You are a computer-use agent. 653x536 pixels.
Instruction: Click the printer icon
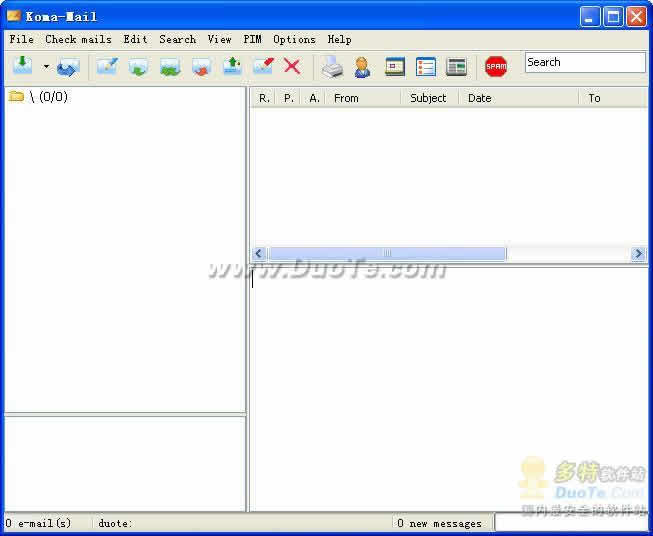point(332,67)
